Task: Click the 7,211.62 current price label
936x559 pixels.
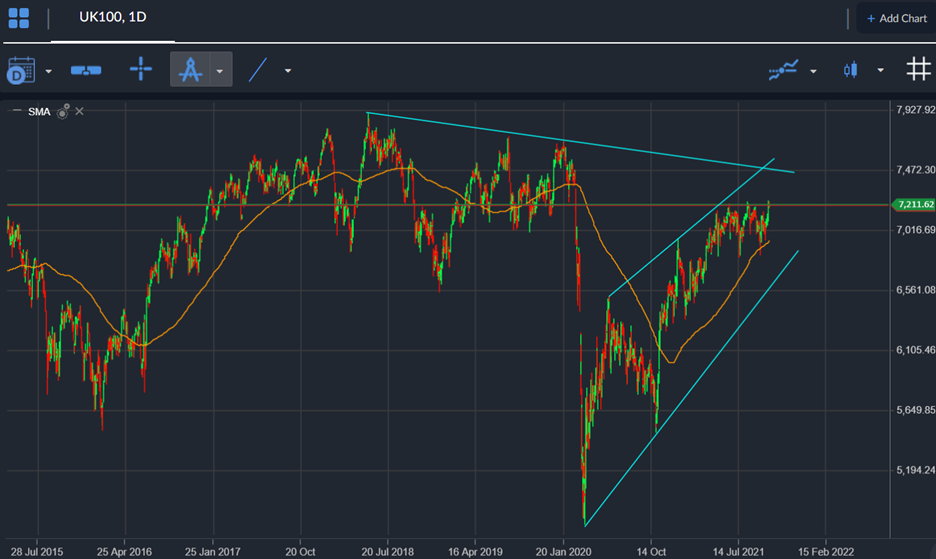Action: 914,205
